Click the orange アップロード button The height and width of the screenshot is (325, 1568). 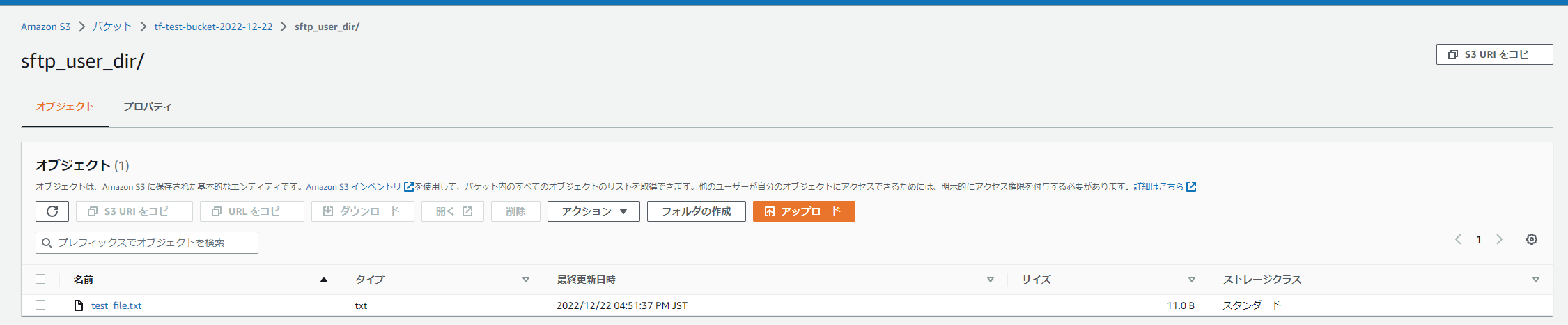click(804, 211)
